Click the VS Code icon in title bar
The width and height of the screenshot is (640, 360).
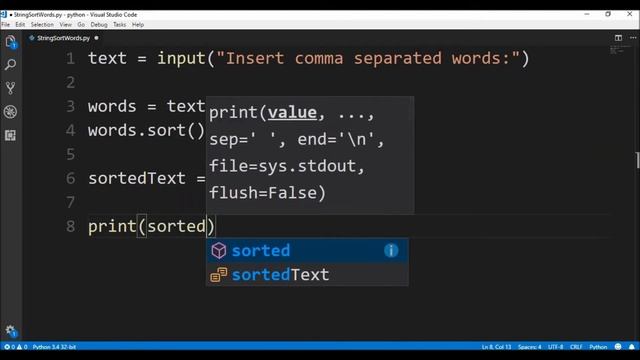(3, 14)
